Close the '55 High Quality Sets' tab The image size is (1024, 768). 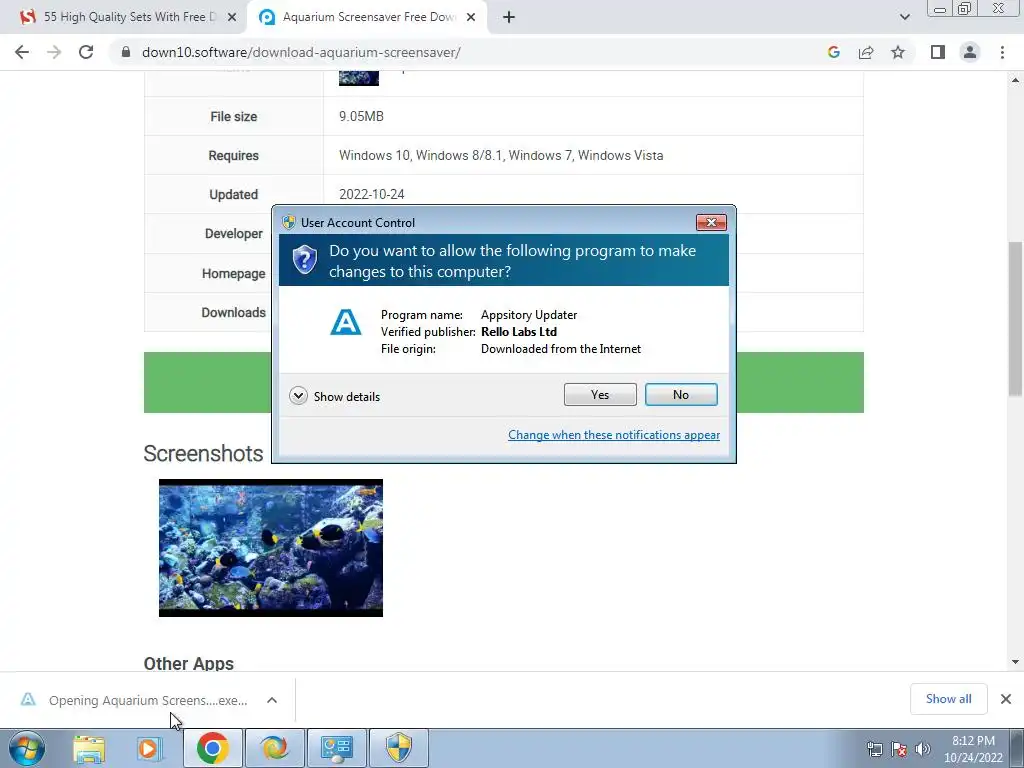pyautogui.click(x=231, y=18)
